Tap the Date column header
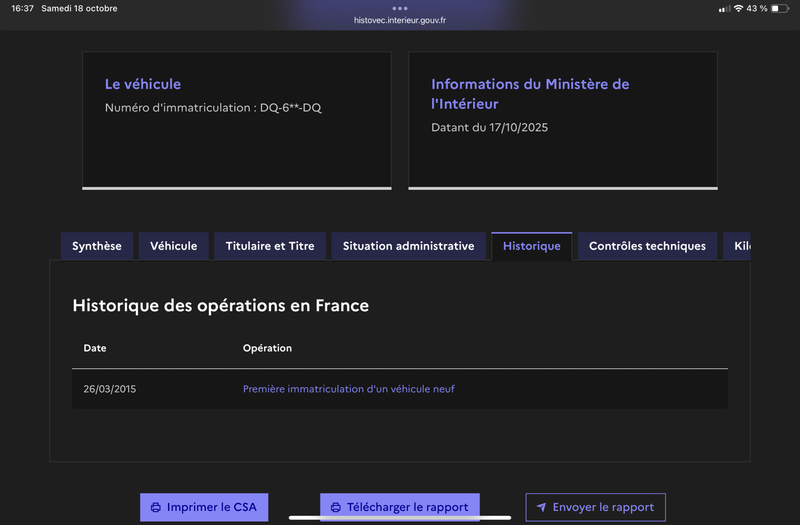The height and width of the screenshot is (525, 800). (95, 348)
